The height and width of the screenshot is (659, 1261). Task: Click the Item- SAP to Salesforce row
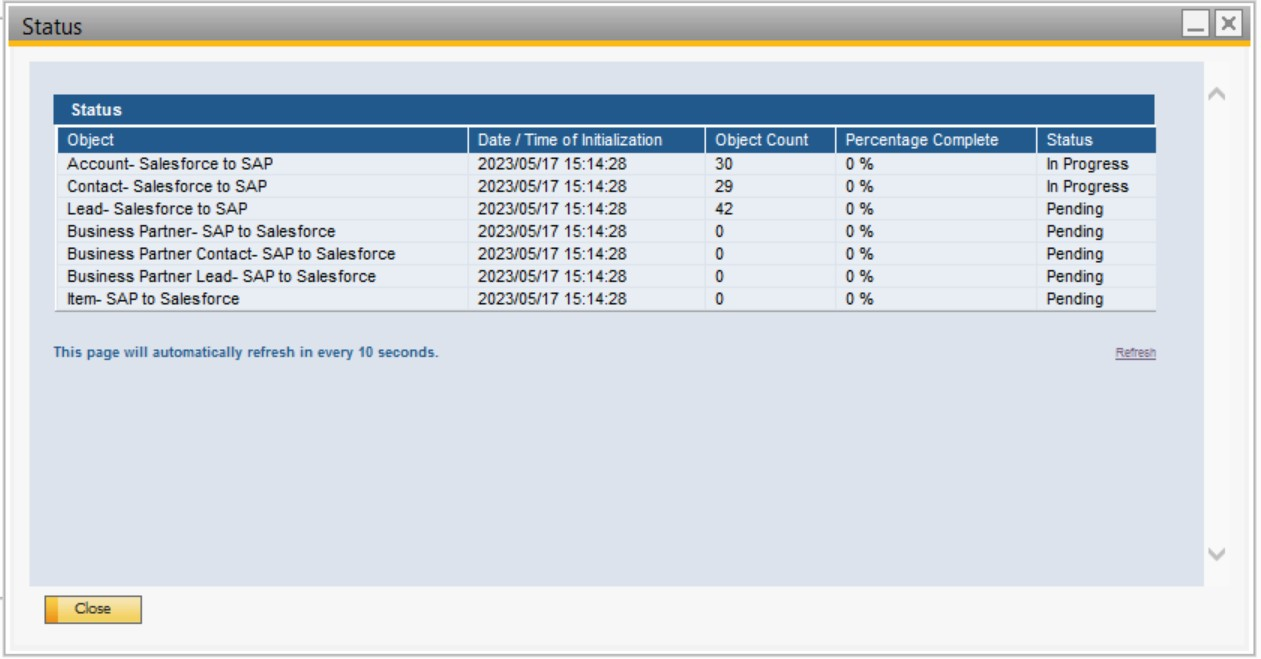tap(153, 299)
